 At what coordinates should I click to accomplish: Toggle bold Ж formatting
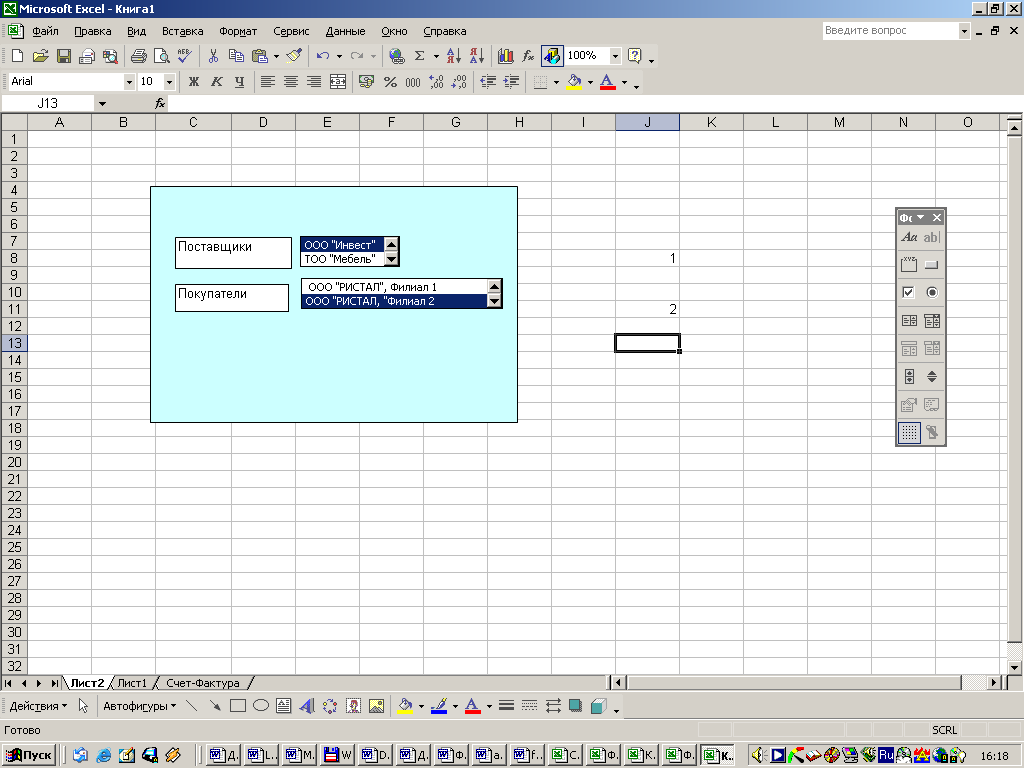click(194, 82)
